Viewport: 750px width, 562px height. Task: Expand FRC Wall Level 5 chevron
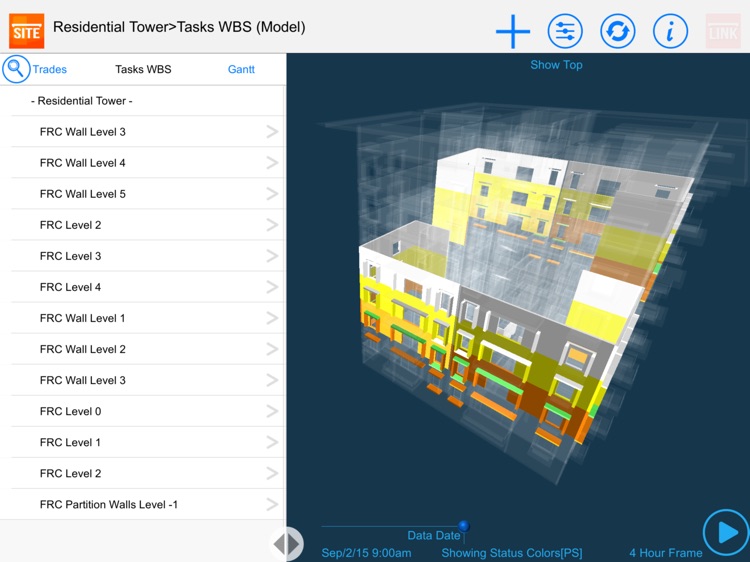(272, 194)
